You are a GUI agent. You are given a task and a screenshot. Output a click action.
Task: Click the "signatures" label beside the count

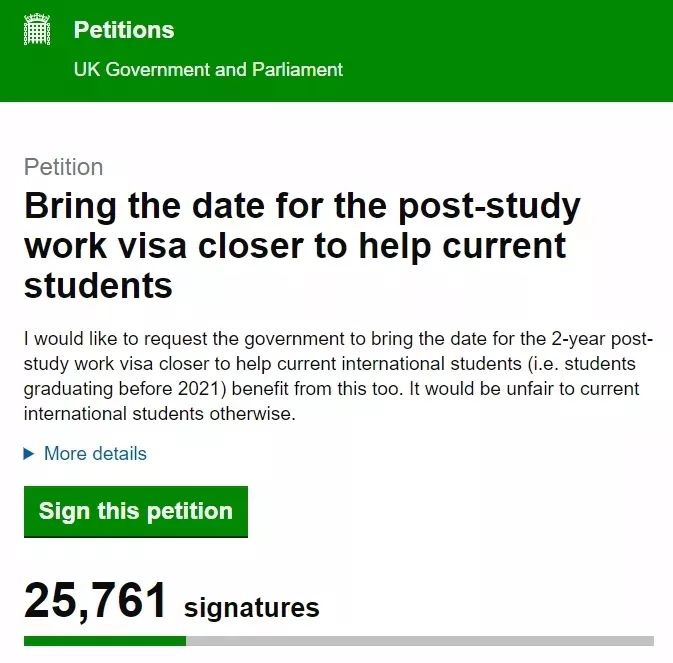tap(252, 607)
